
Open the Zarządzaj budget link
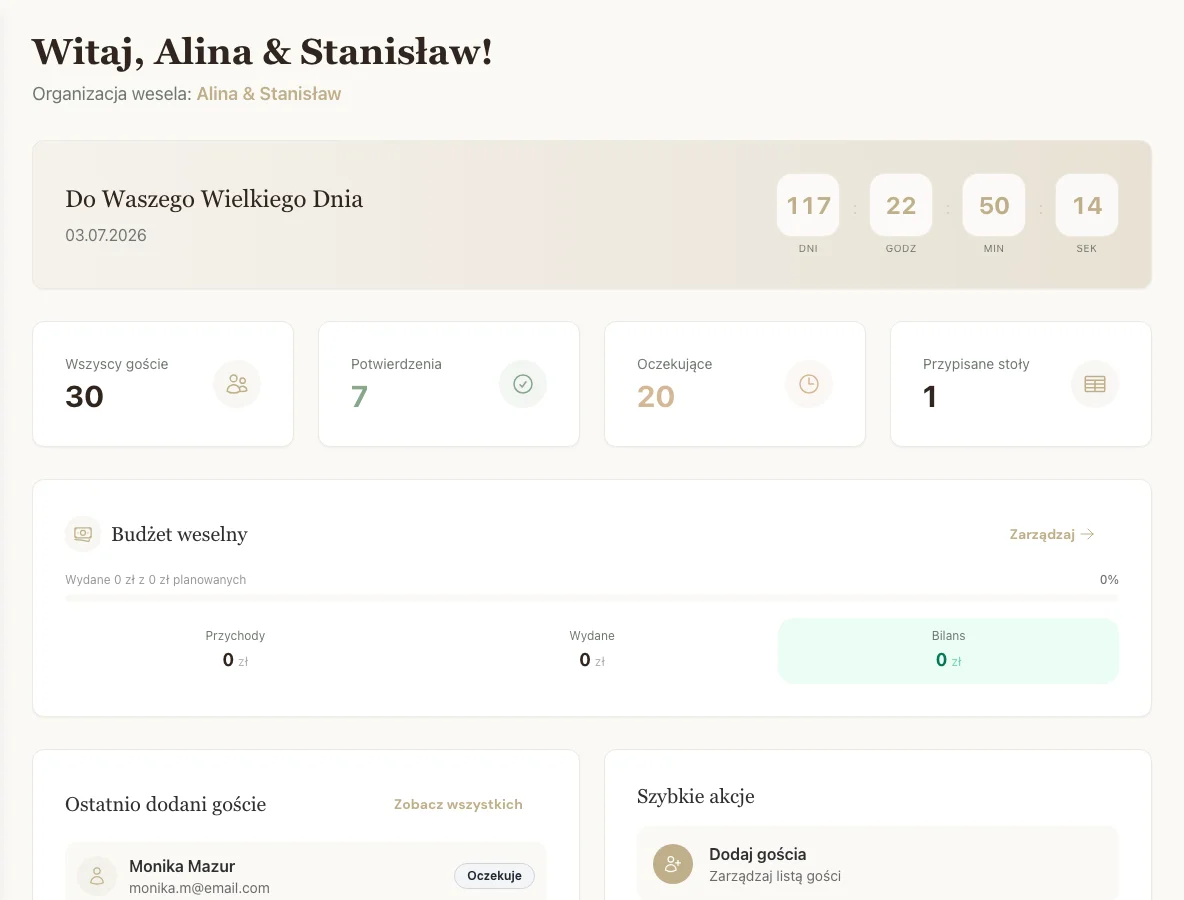[1042, 534]
